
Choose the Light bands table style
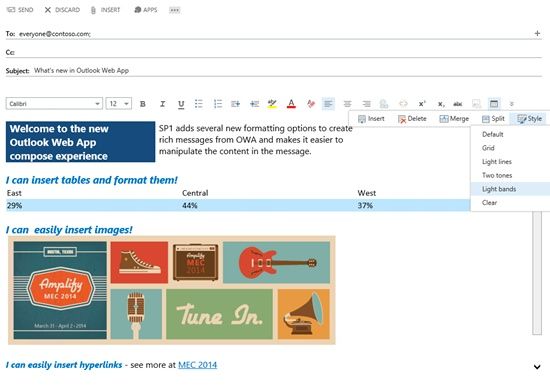510,189
